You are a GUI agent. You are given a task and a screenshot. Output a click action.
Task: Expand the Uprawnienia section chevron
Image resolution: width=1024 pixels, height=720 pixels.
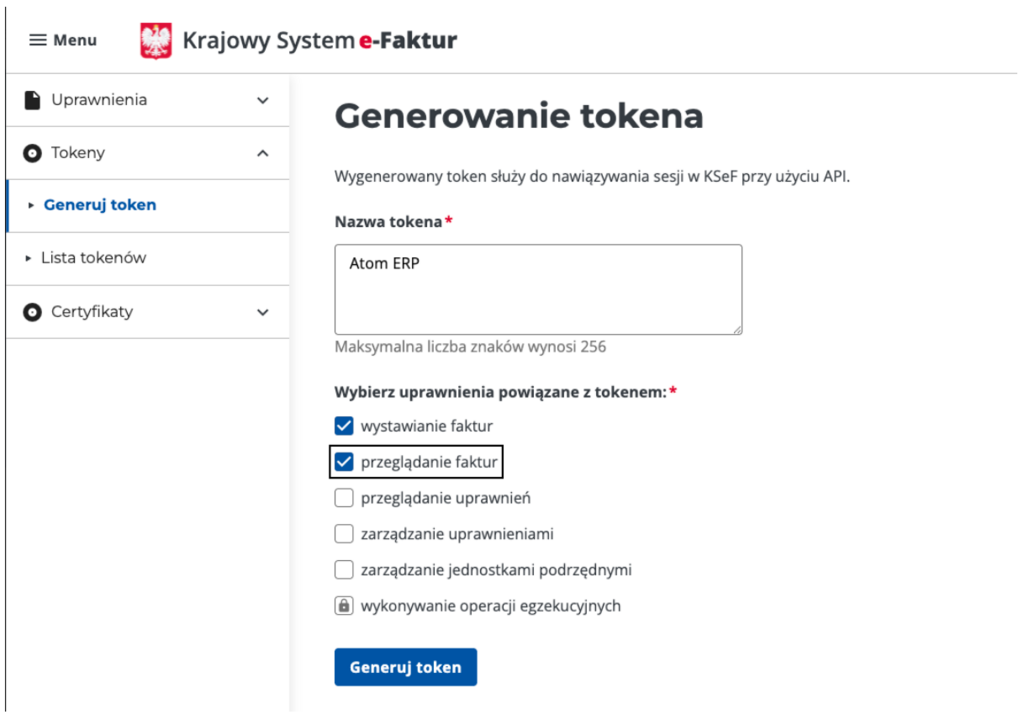(263, 100)
